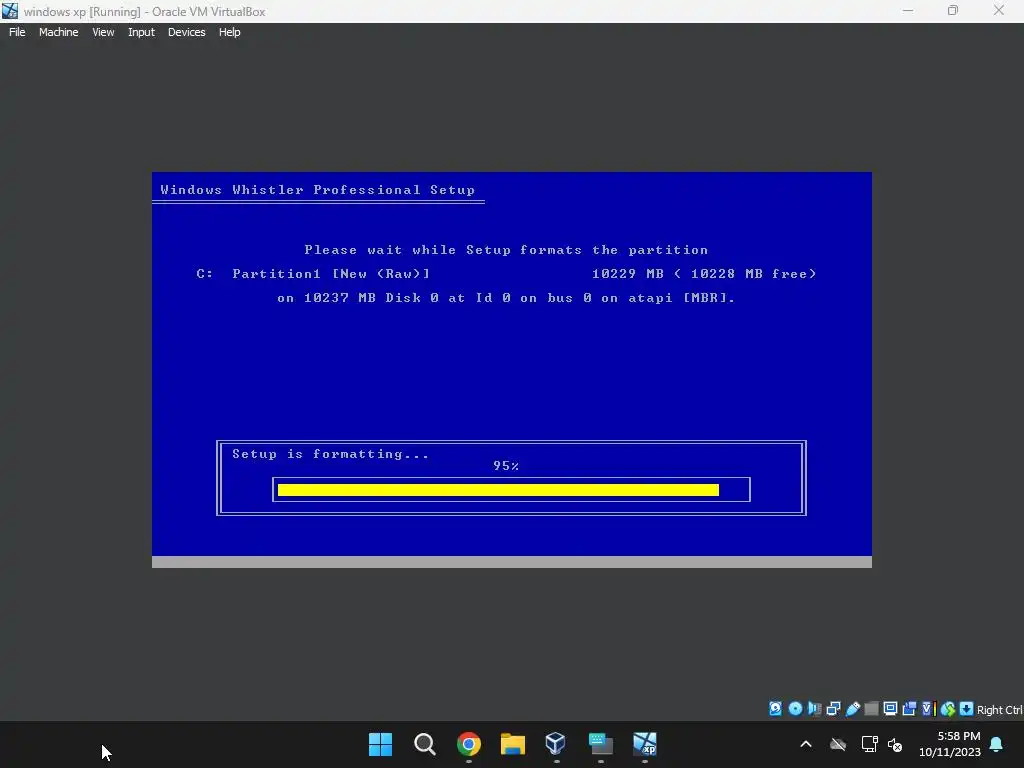Open taskbar Search

click(x=424, y=744)
